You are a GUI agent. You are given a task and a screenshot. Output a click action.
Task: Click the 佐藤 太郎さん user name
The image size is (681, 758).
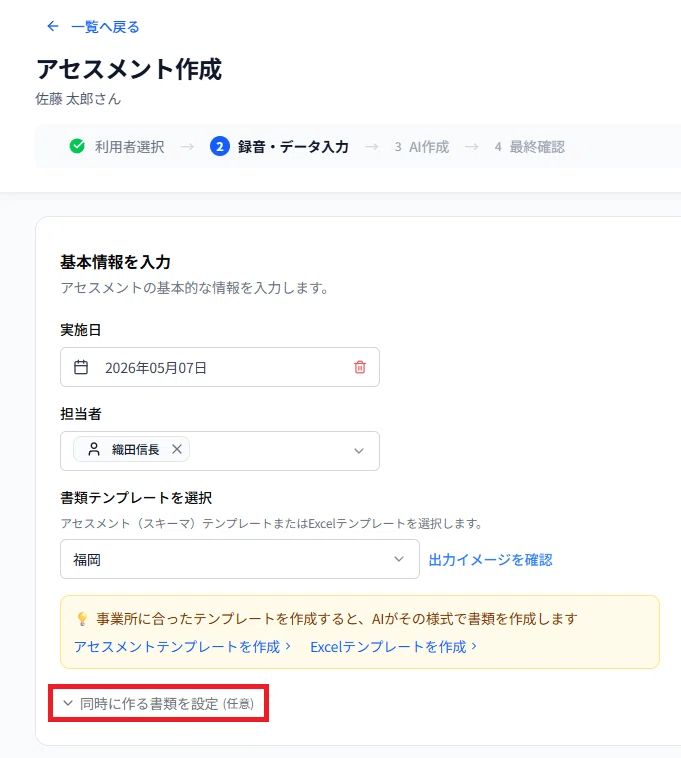78,99
